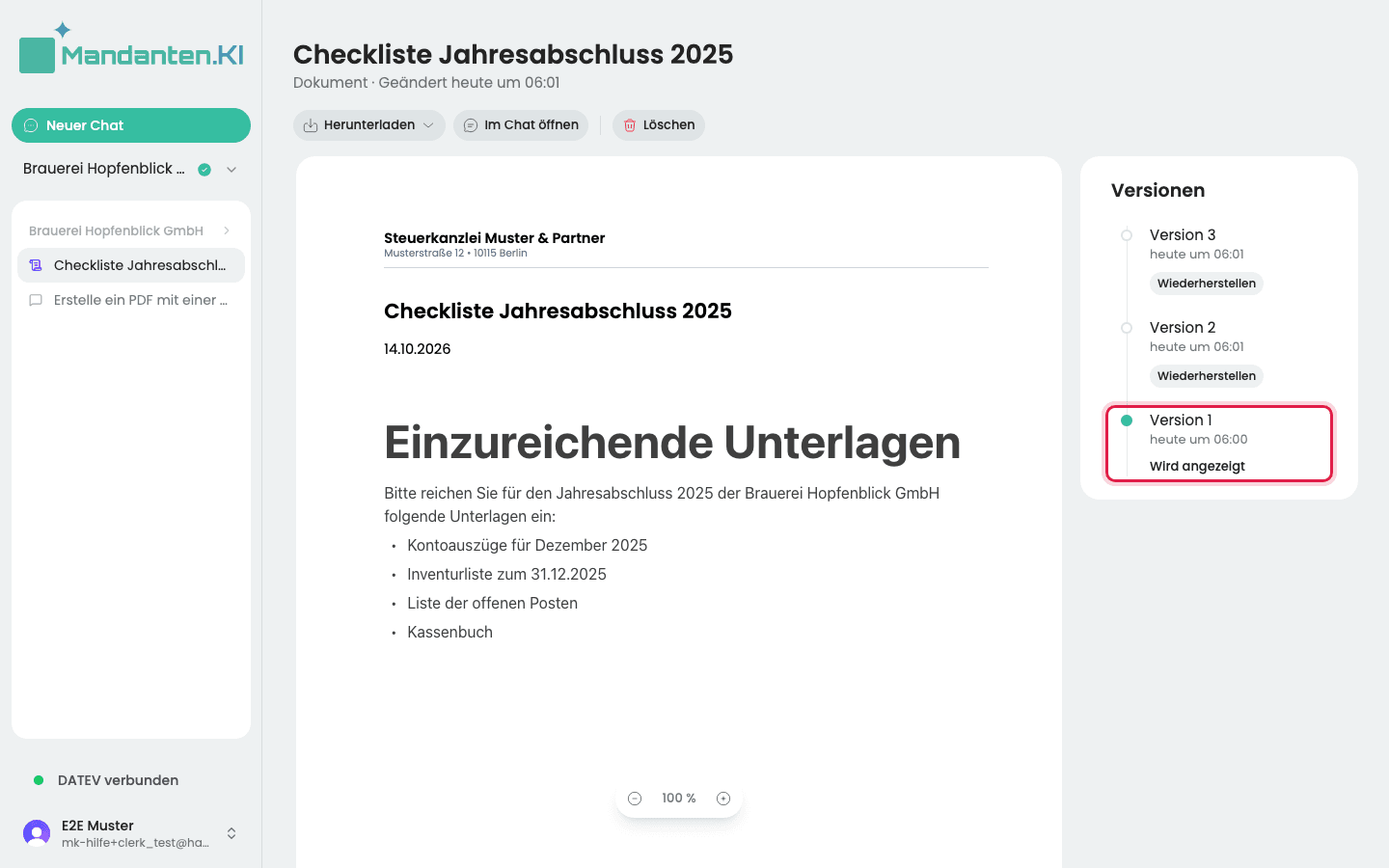Viewport: 1389px width, 868px height.
Task: Click 'Liste der offenen Posten' item
Action: [492, 604]
